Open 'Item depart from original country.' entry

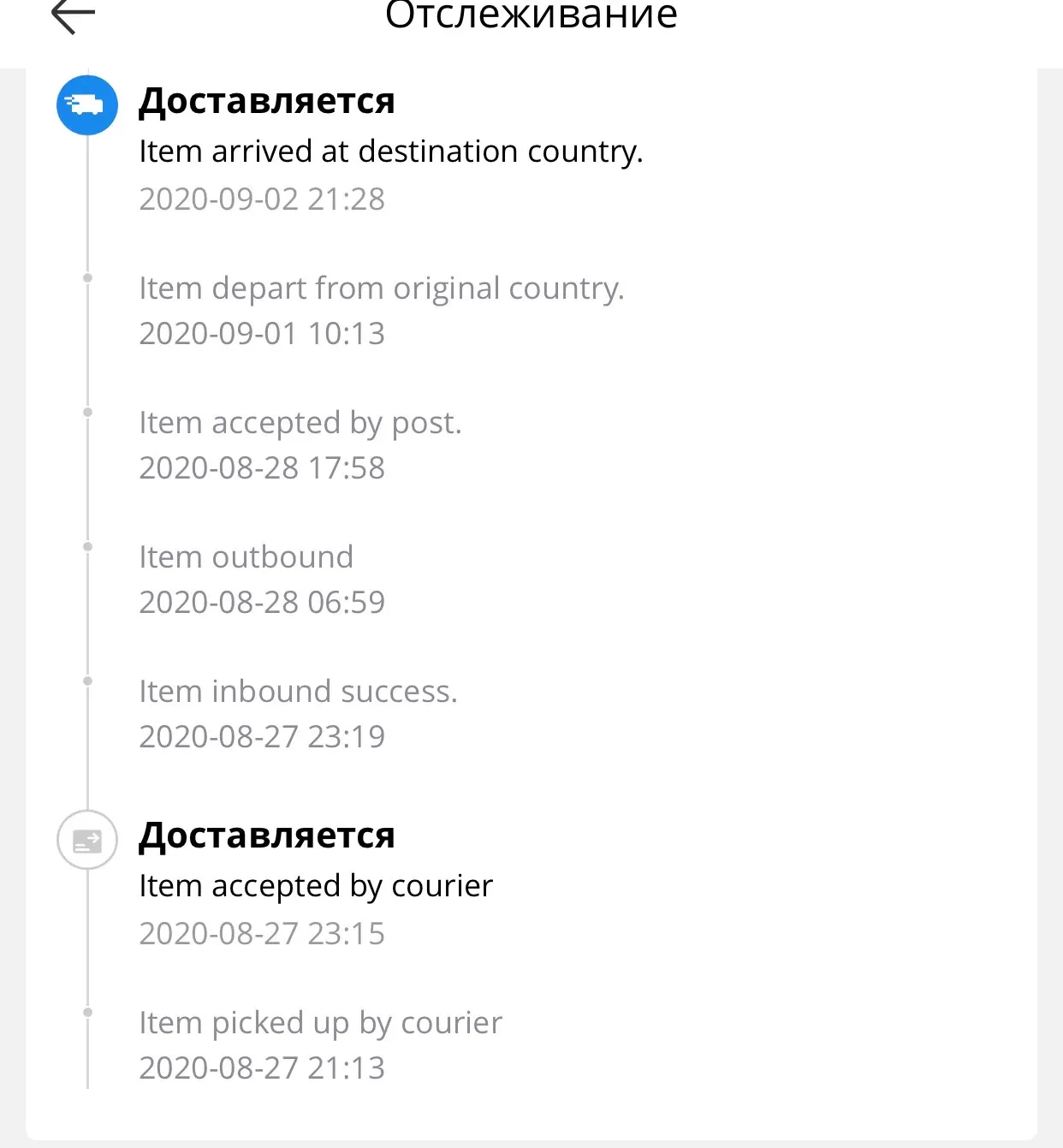382,288
